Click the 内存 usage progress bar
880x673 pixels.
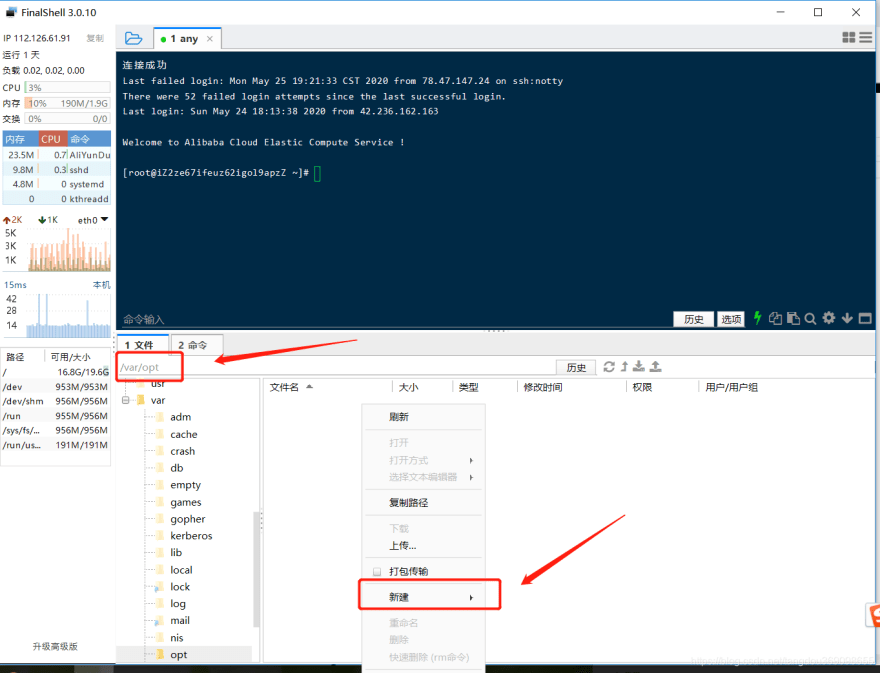click(x=67, y=103)
